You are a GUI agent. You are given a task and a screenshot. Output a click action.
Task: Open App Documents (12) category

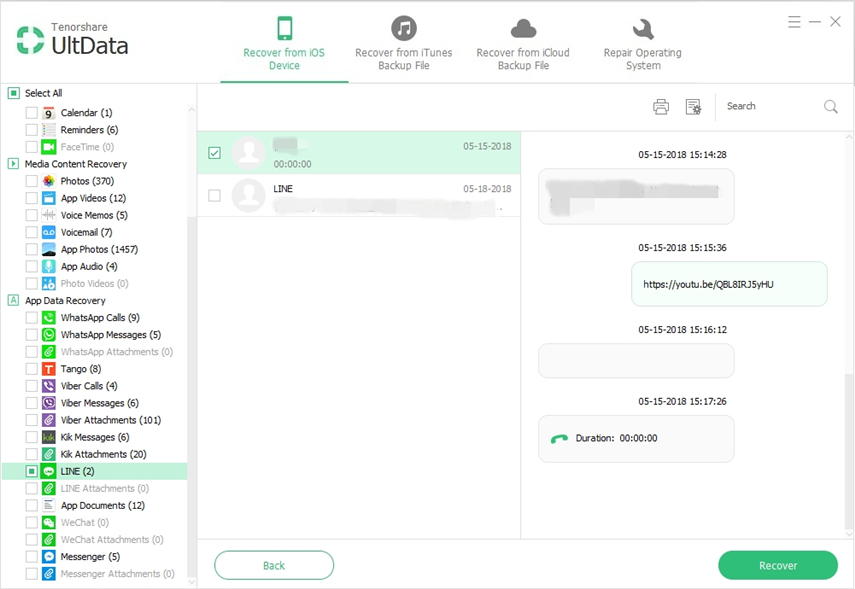pos(103,506)
